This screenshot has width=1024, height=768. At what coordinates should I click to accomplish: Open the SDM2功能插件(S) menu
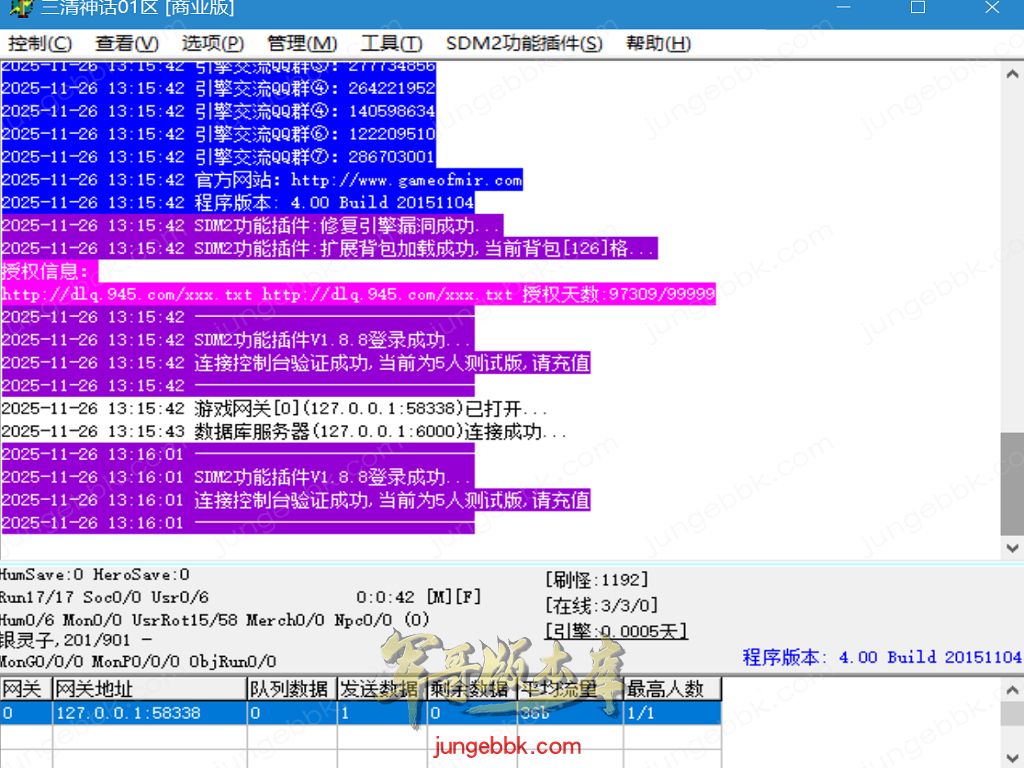[524, 44]
